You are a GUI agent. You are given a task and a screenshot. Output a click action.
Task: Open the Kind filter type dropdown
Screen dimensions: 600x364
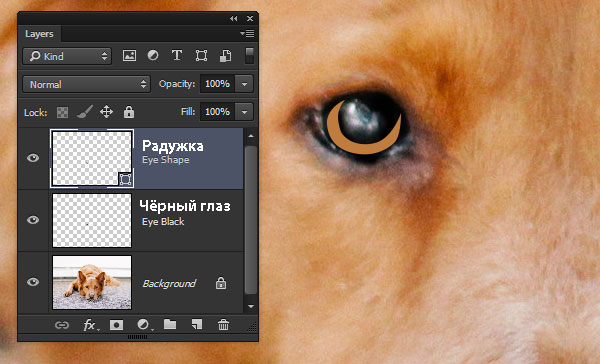67,56
